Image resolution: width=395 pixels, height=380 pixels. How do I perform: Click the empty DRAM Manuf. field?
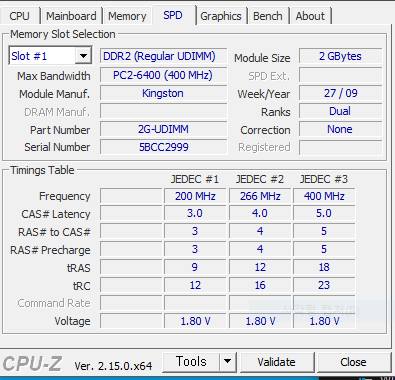pyautogui.click(x=163, y=111)
